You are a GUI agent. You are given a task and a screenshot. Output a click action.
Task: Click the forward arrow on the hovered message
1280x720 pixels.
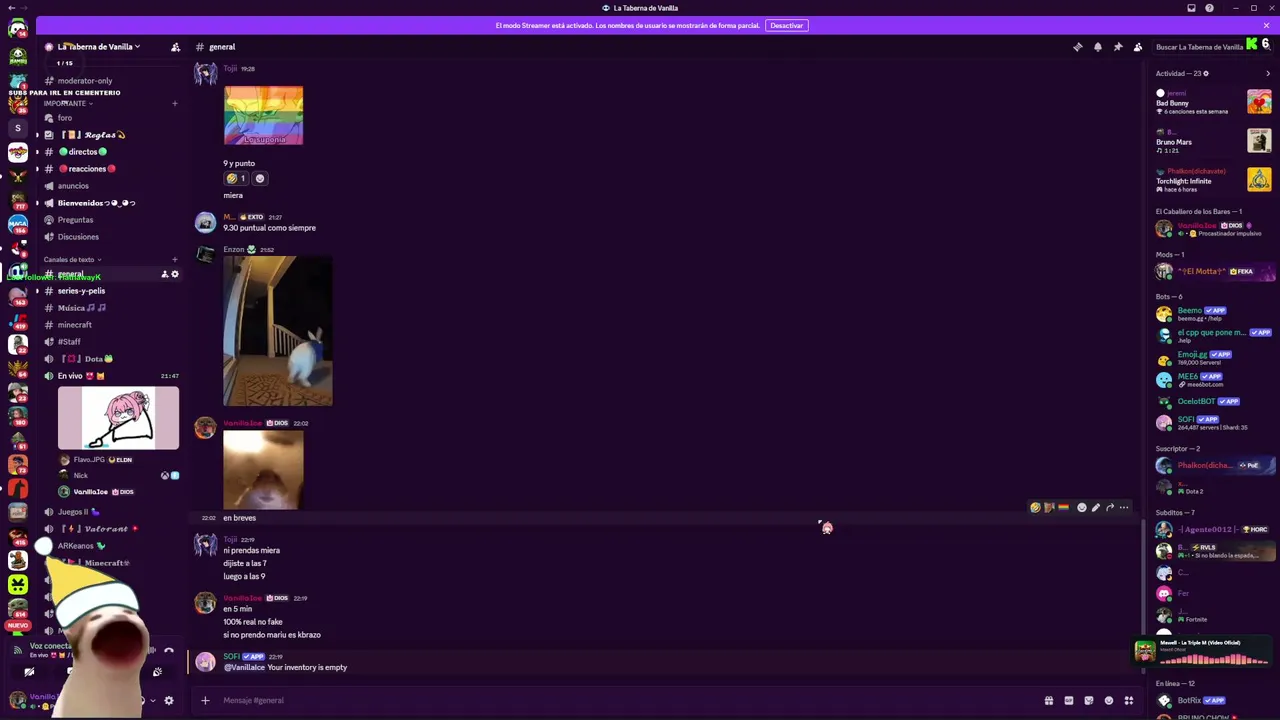1110,508
